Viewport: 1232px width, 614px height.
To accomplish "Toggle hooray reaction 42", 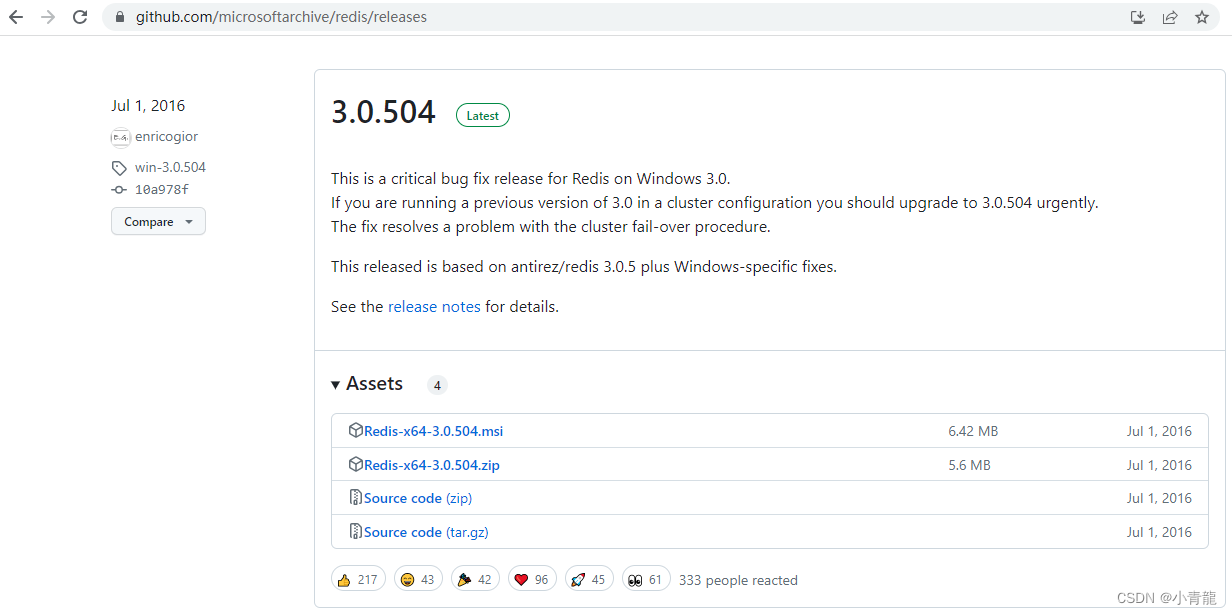I will click(x=475, y=579).
